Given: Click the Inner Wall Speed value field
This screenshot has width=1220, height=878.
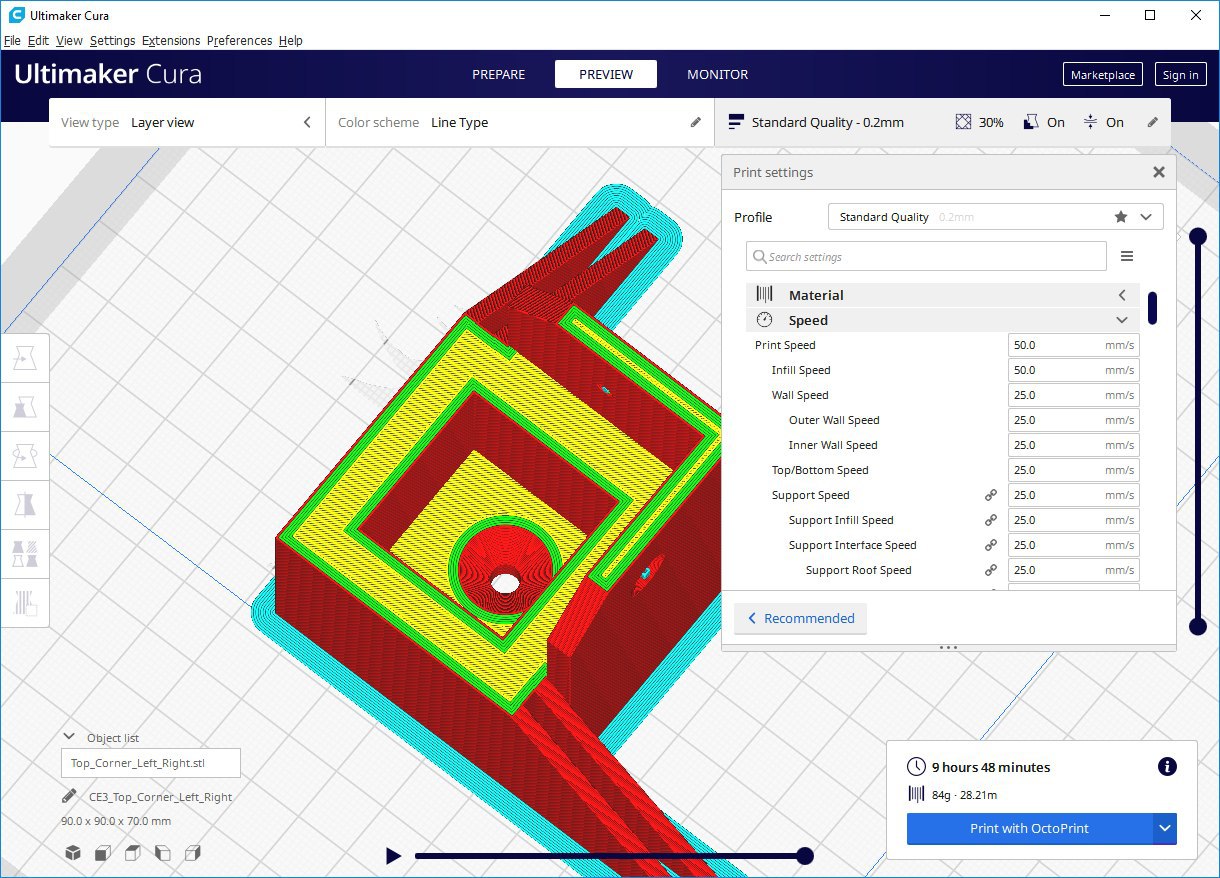Looking at the screenshot, I should tap(1074, 445).
